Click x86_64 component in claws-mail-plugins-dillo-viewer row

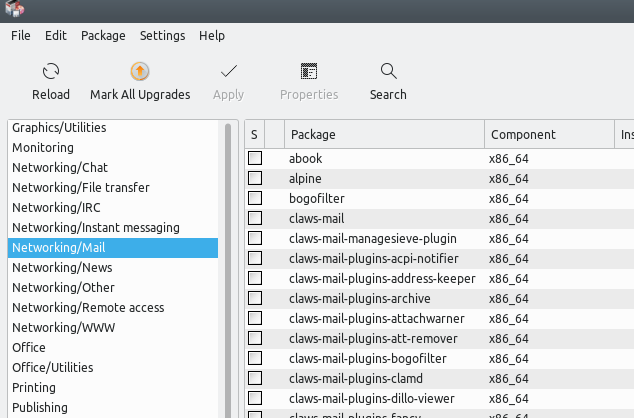click(509, 399)
